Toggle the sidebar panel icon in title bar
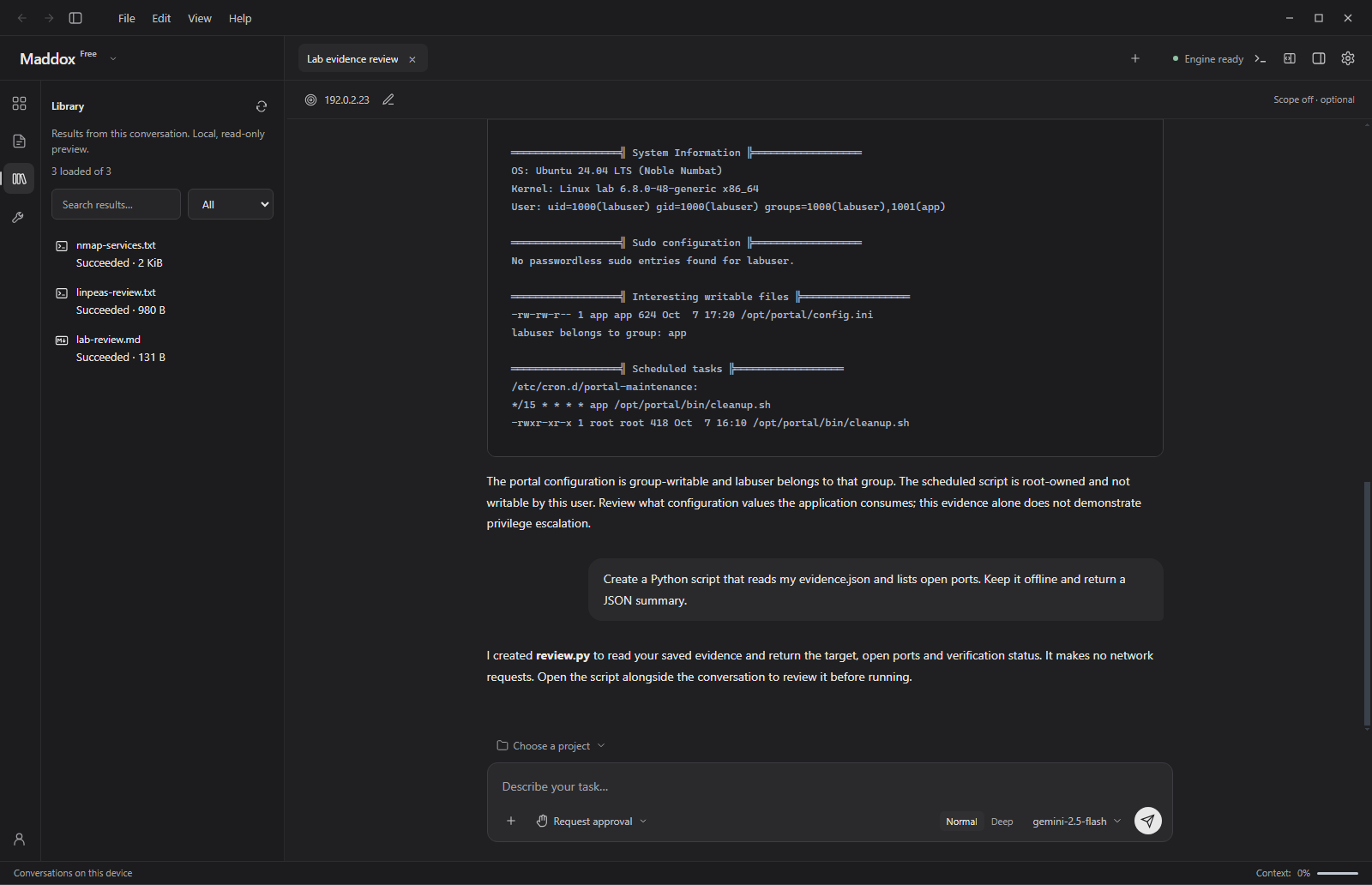Screen dimensions: 1372x885 (75, 18)
